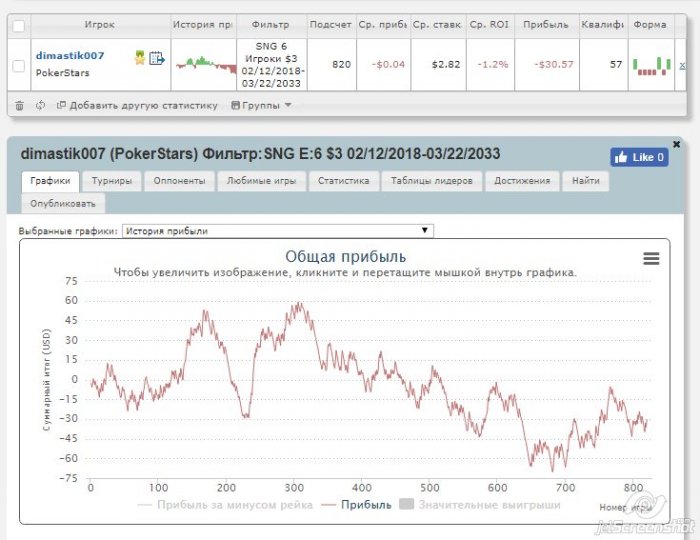Click the SNG 6 filter cell
Image resolution: width=700 pixels, height=540 pixels.
(271, 65)
